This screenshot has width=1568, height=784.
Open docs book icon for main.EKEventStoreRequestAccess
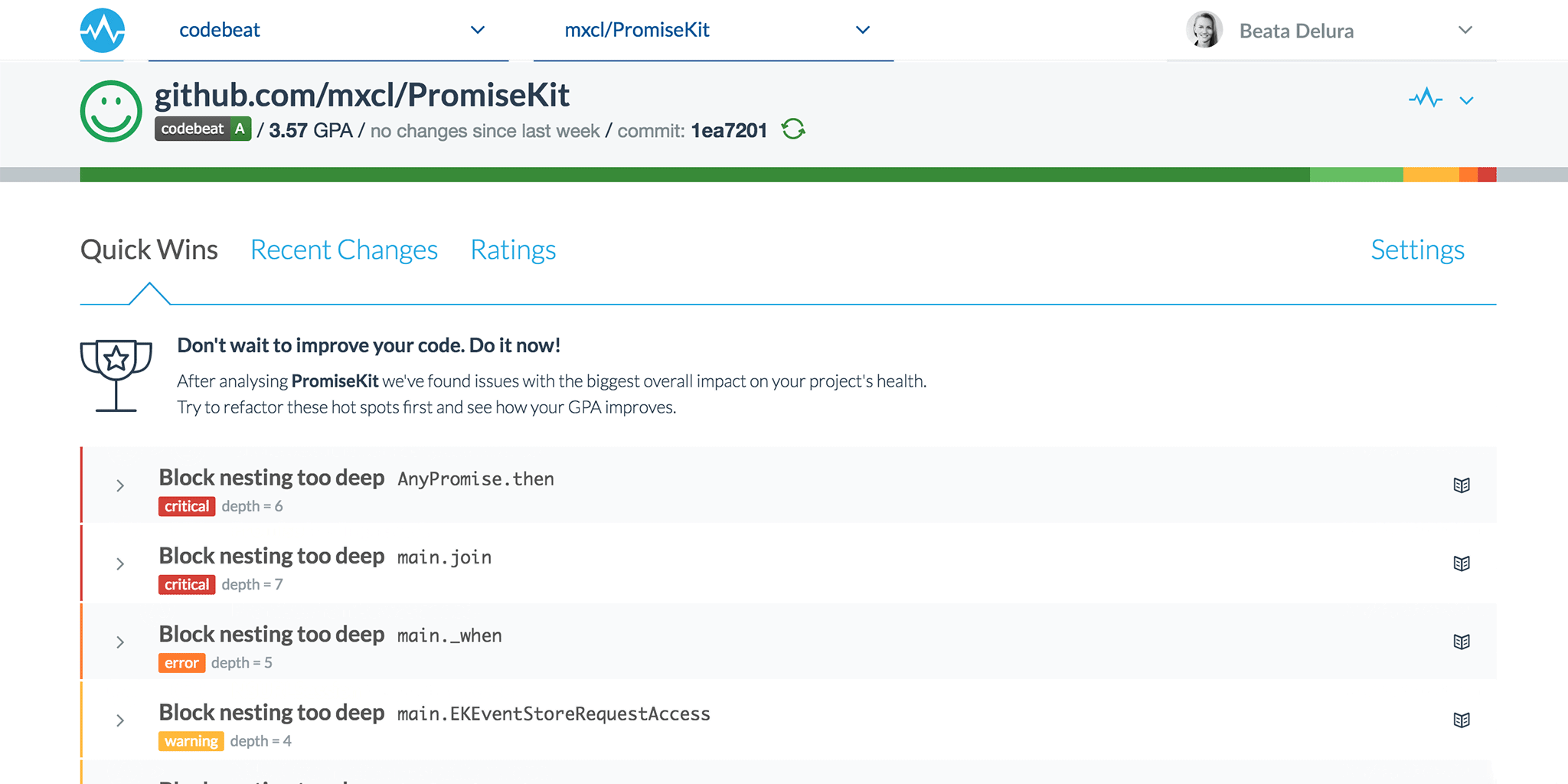click(1461, 720)
